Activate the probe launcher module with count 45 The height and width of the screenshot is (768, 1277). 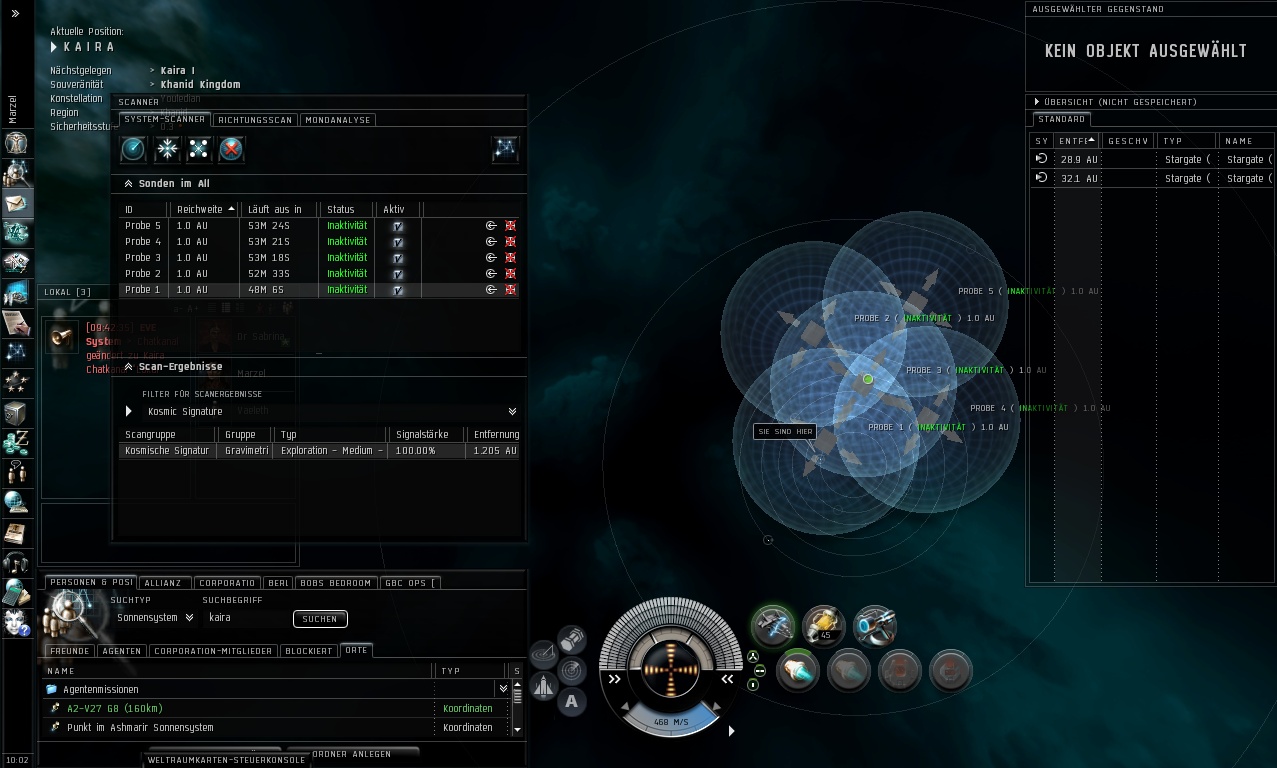click(824, 627)
